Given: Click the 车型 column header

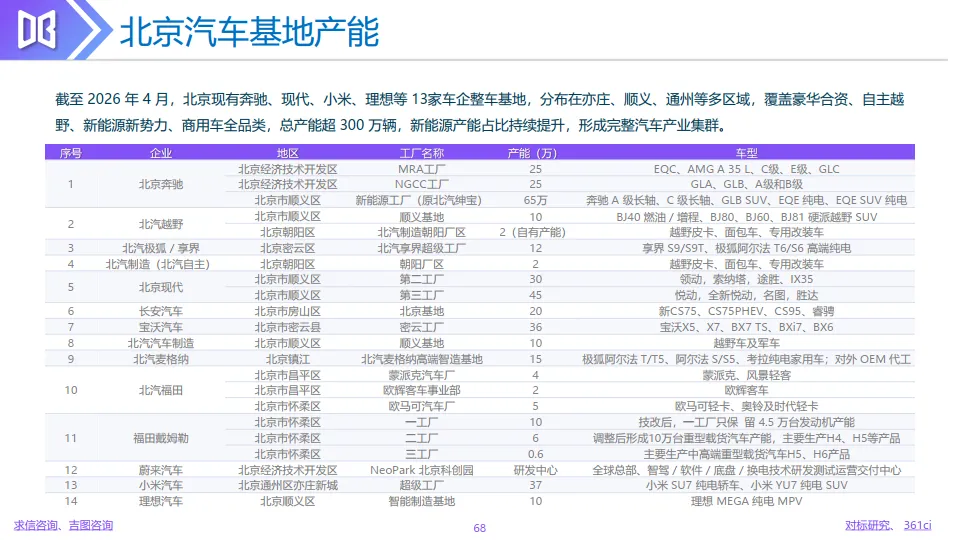Looking at the screenshot, I should click(x=746, y=153).
